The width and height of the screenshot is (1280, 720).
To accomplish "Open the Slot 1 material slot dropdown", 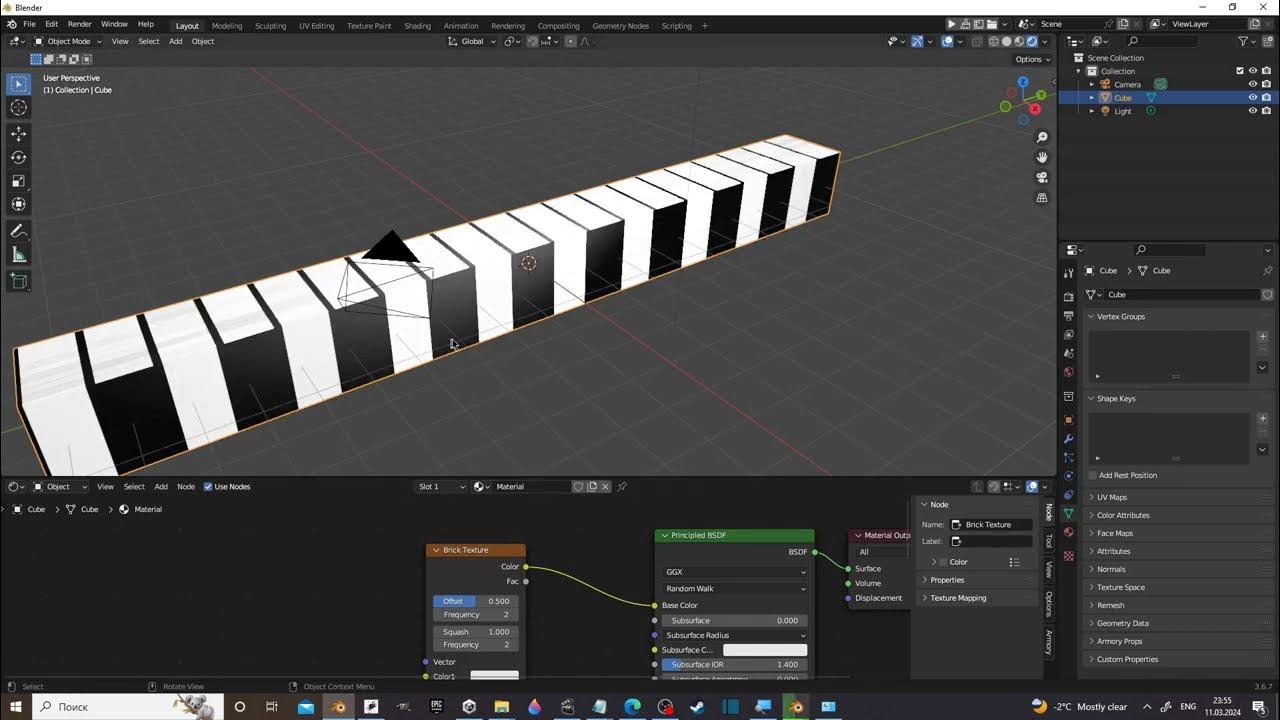I will 441,487.
